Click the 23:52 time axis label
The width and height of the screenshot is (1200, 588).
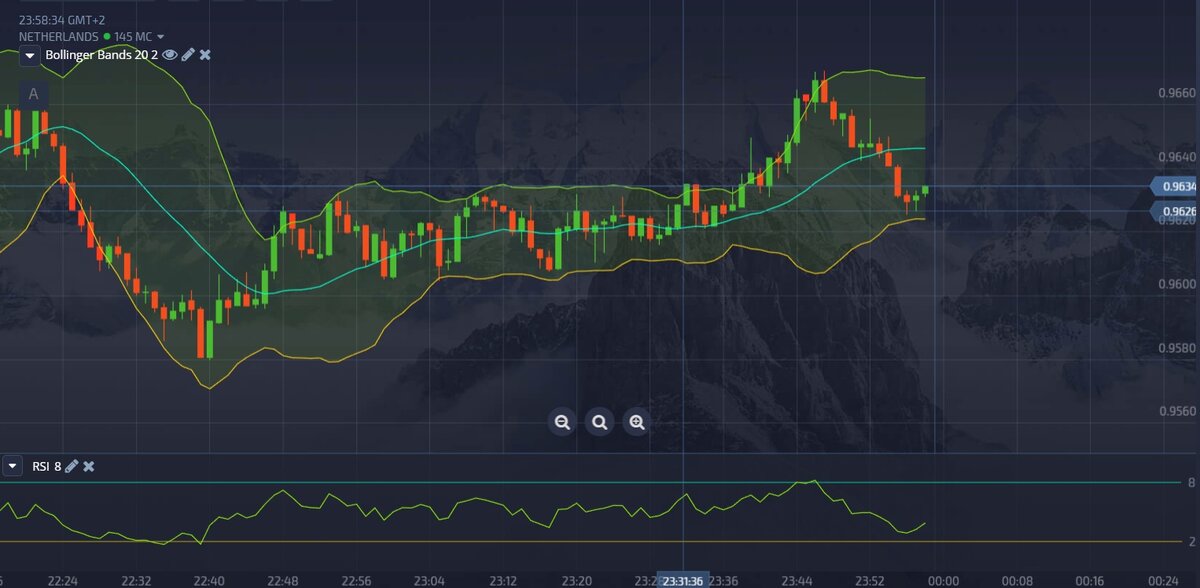pyautogui.click(x=871, y=580)
